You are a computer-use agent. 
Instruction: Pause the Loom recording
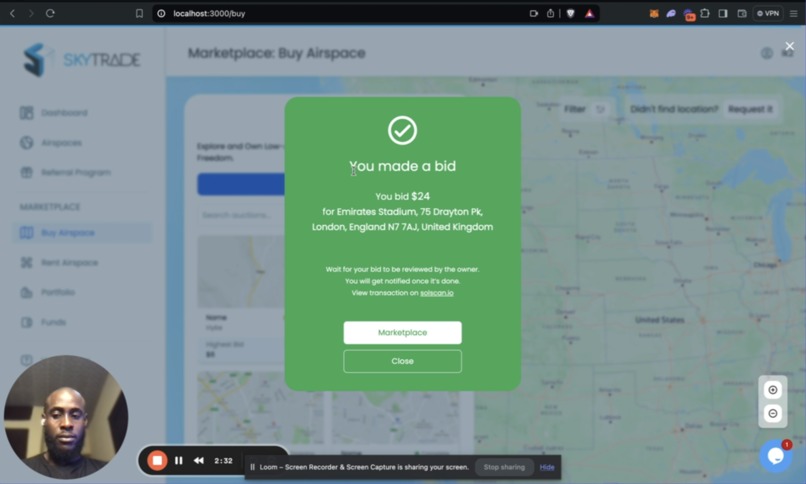click(178, 460)
